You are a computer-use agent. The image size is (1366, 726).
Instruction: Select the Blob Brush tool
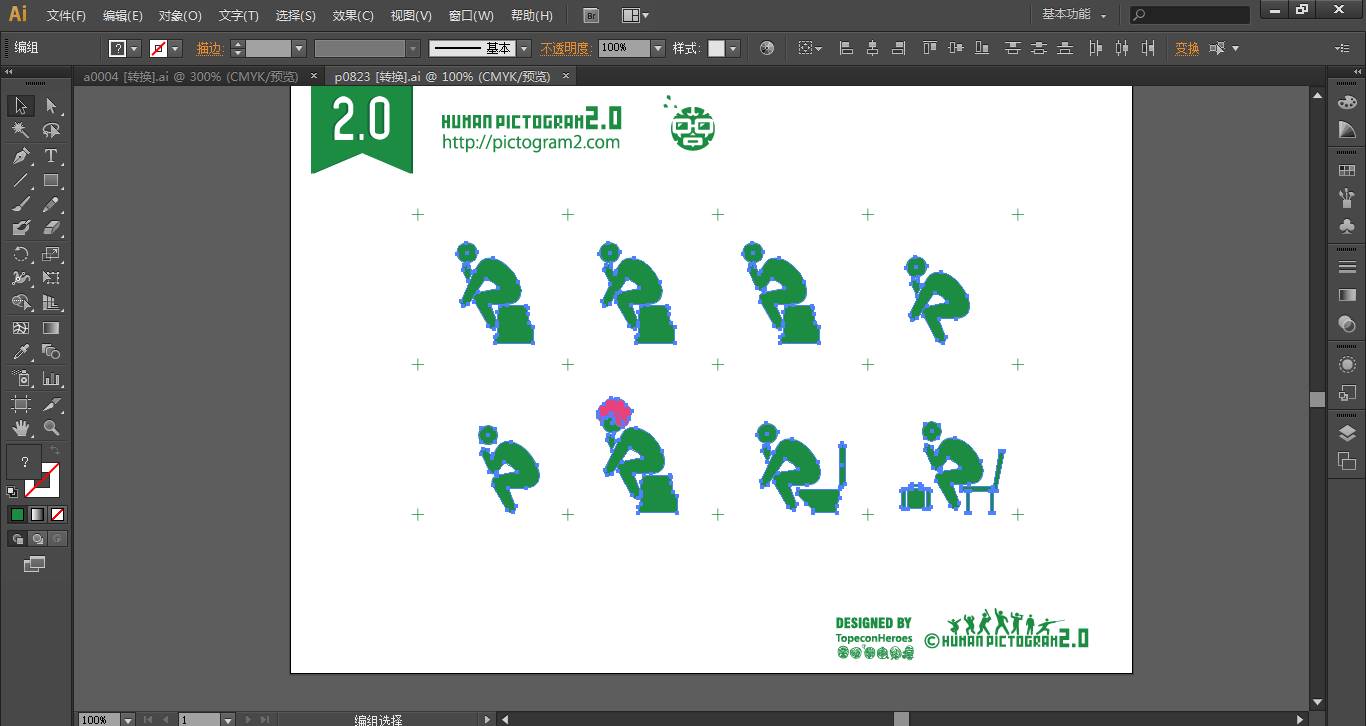21,229
